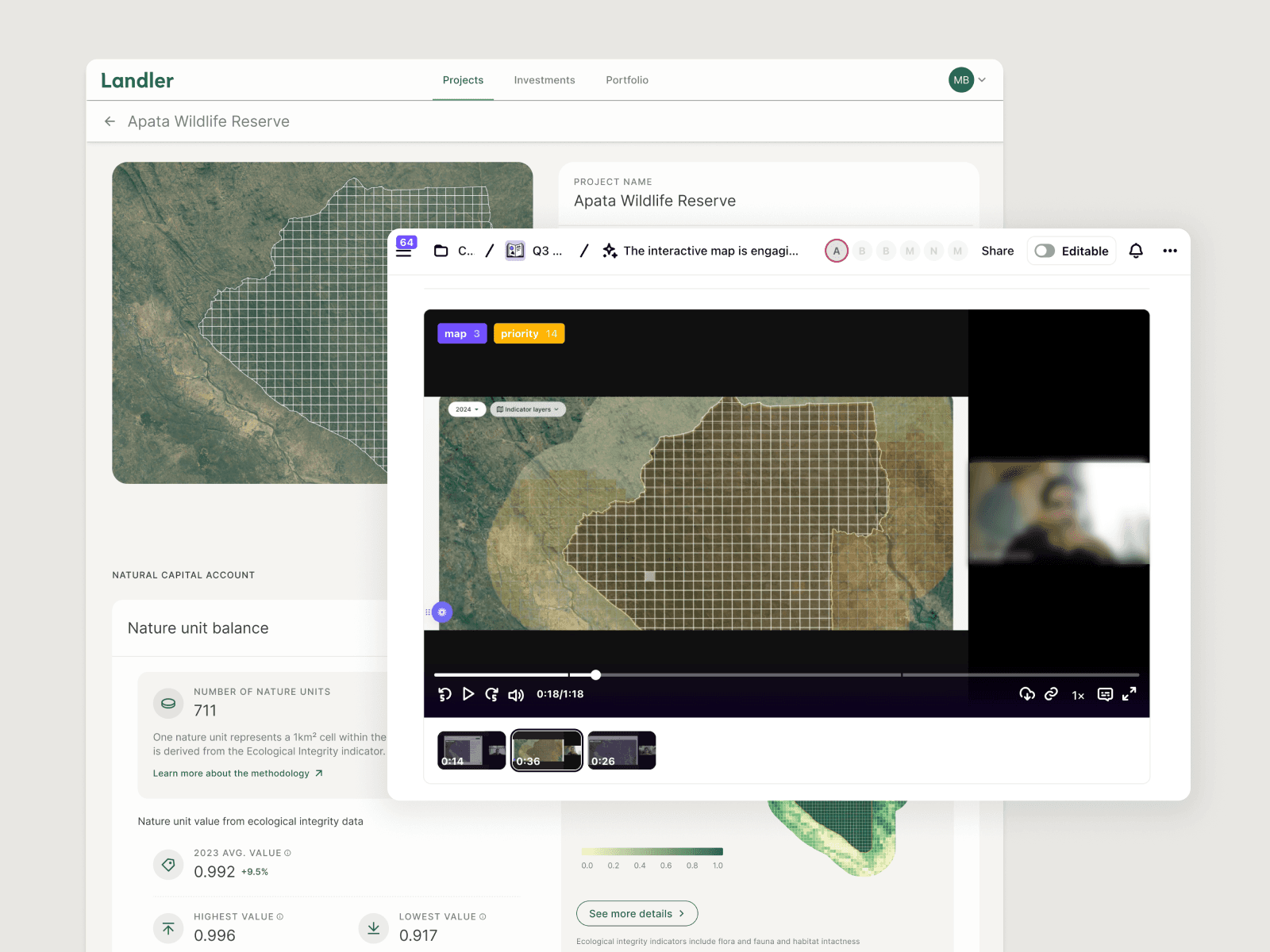Select the 0:14 clip thumbnail

point(471,750)
